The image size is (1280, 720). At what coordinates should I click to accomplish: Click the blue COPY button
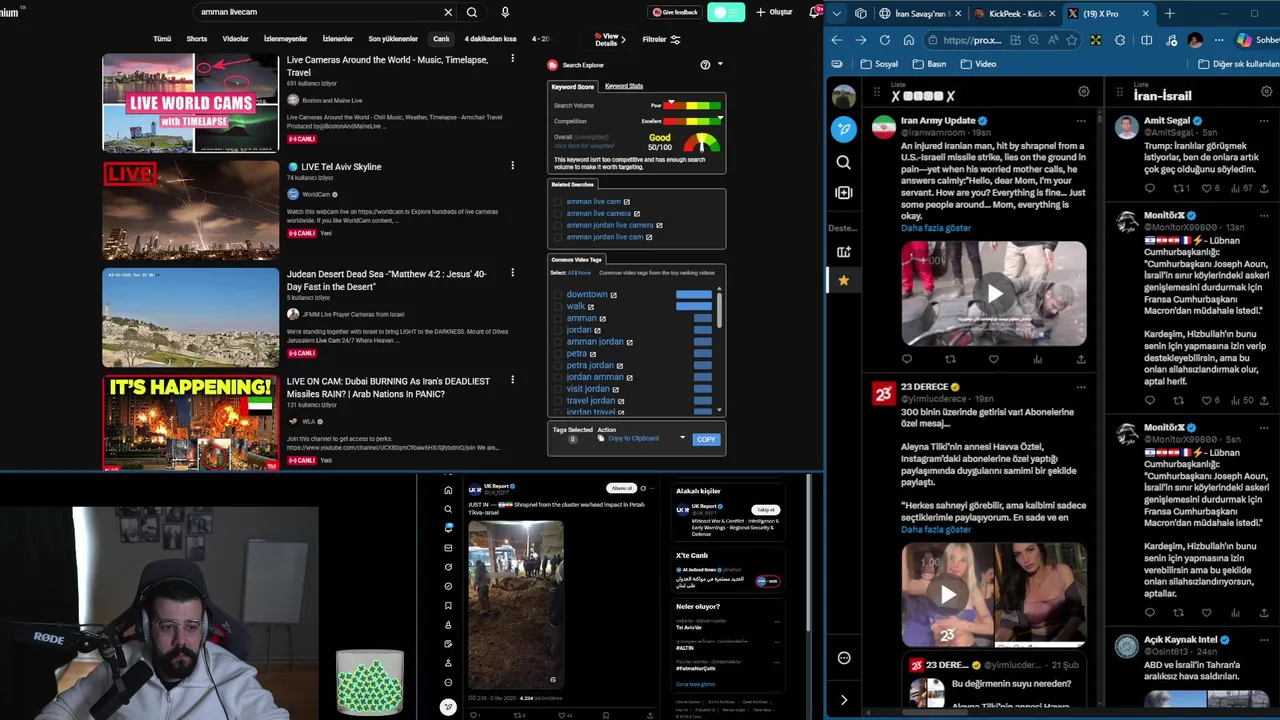[706, 439]
